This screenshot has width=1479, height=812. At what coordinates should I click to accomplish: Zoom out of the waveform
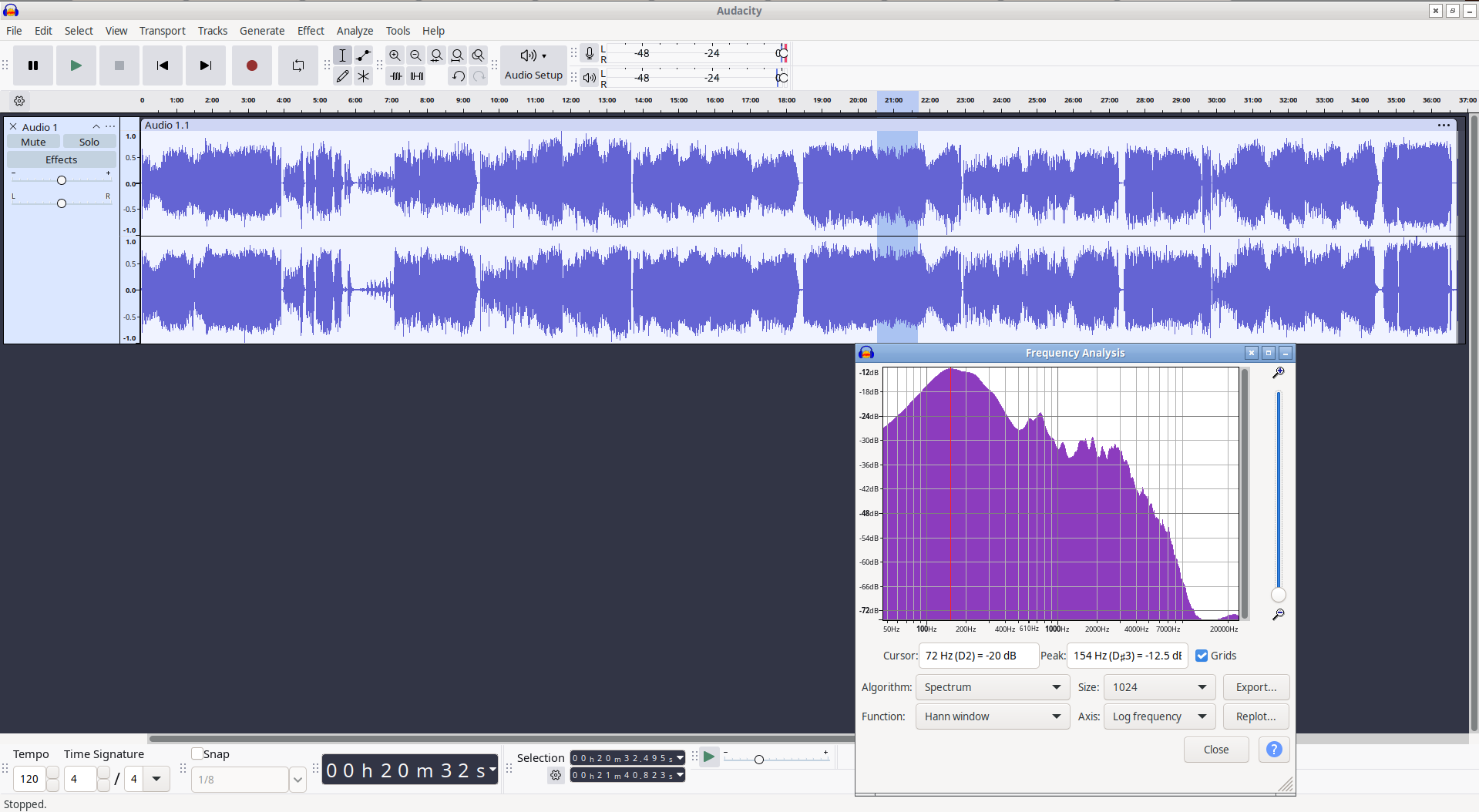click(x=415, y=55)
